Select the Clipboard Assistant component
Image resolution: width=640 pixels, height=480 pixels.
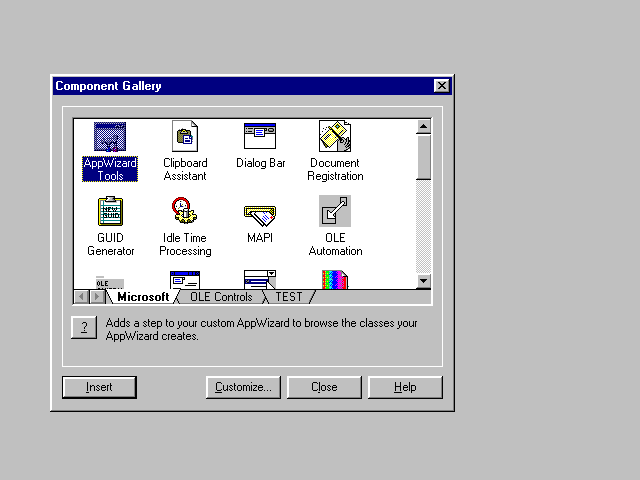point(185,137)
